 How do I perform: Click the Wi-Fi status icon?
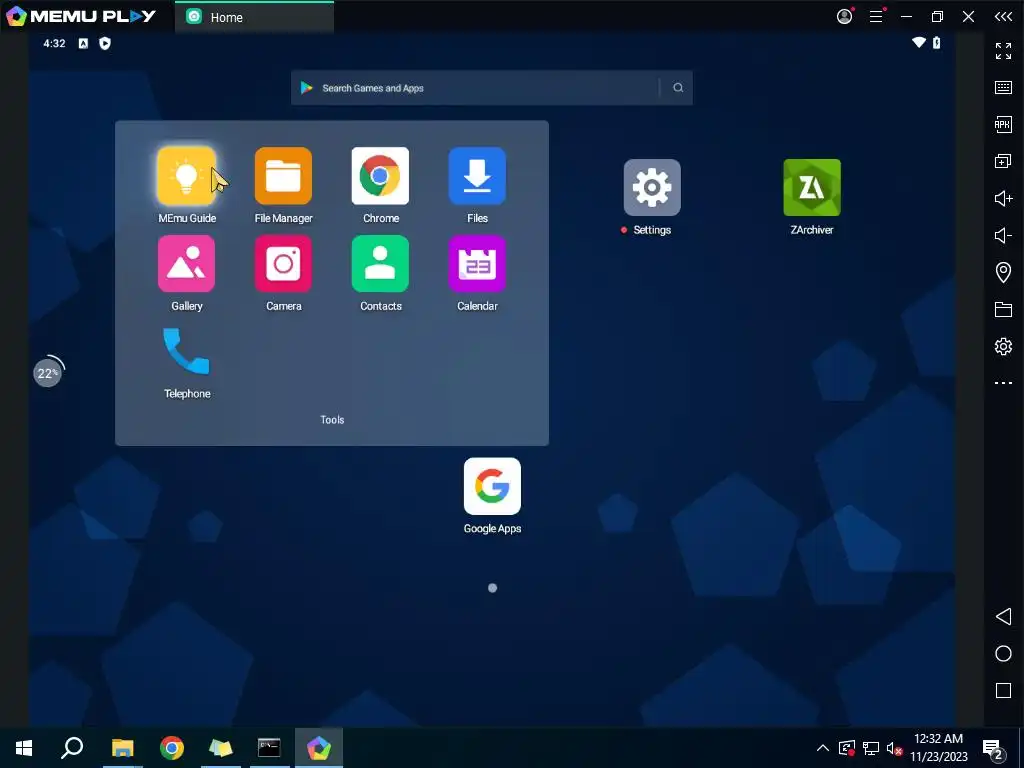pyautogui.click(x=919, y=43)
